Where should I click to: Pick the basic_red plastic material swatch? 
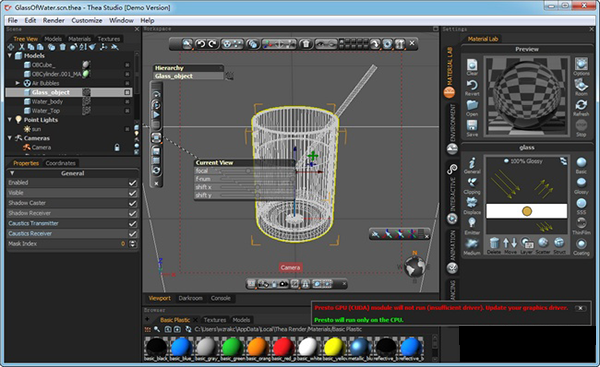pyautogui.click(x=284, y=347)
